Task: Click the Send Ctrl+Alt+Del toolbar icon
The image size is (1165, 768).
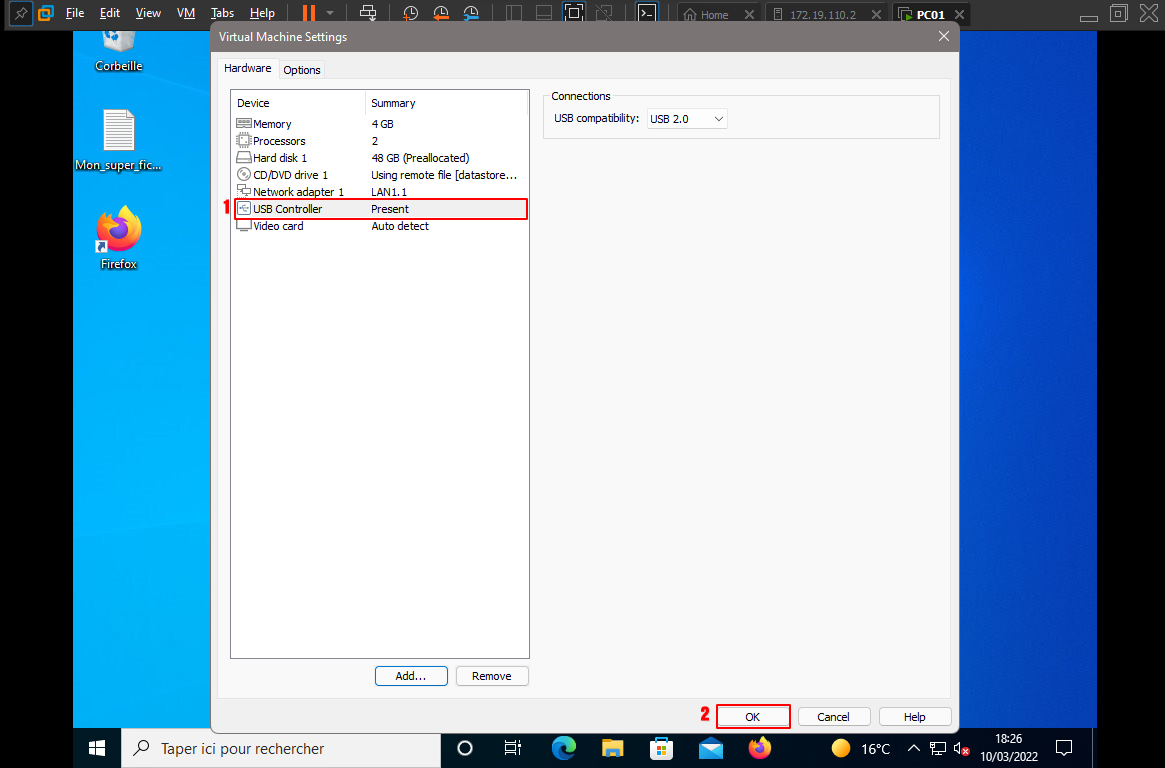Action: coord(368,14)
